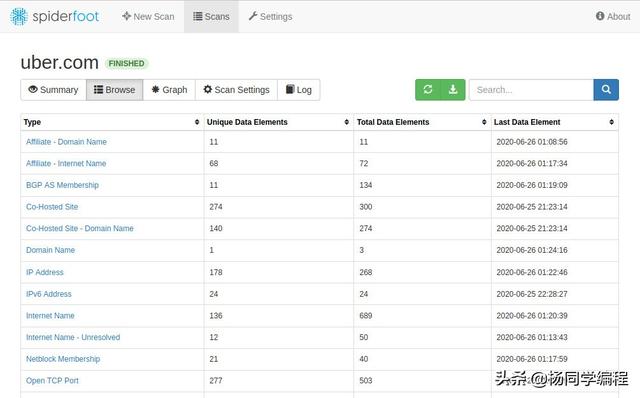
Task: Click the green download button
Action: click(x=453, y=90)
